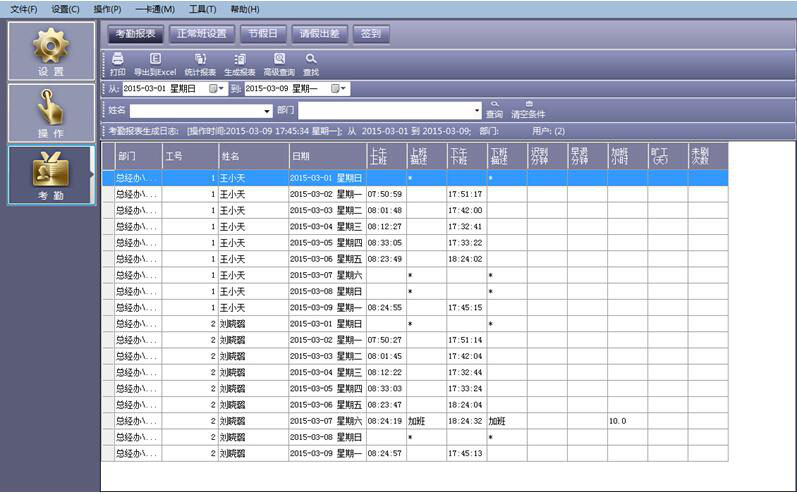Click the 打印 print icon

[x=117, y=59]
